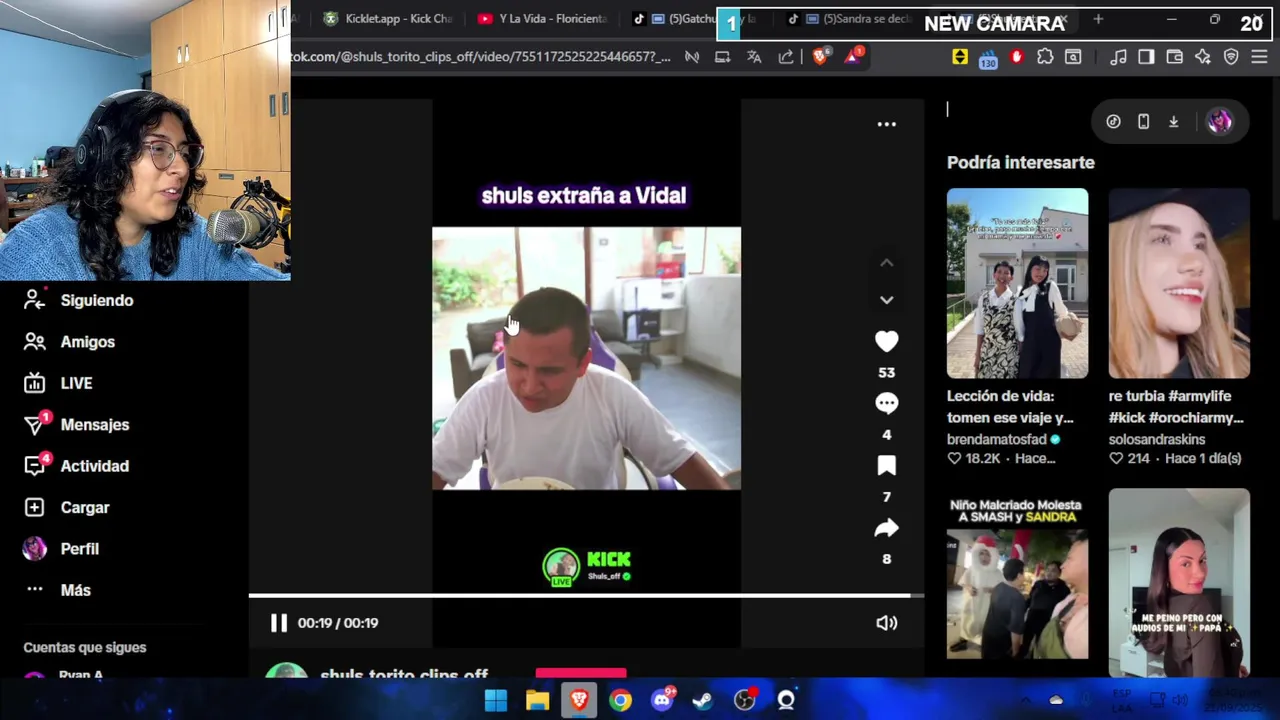This screenshot has height=720, width=1280.
Task: Click the download arrow icon near the avatar
Action: click(1174, 122)
